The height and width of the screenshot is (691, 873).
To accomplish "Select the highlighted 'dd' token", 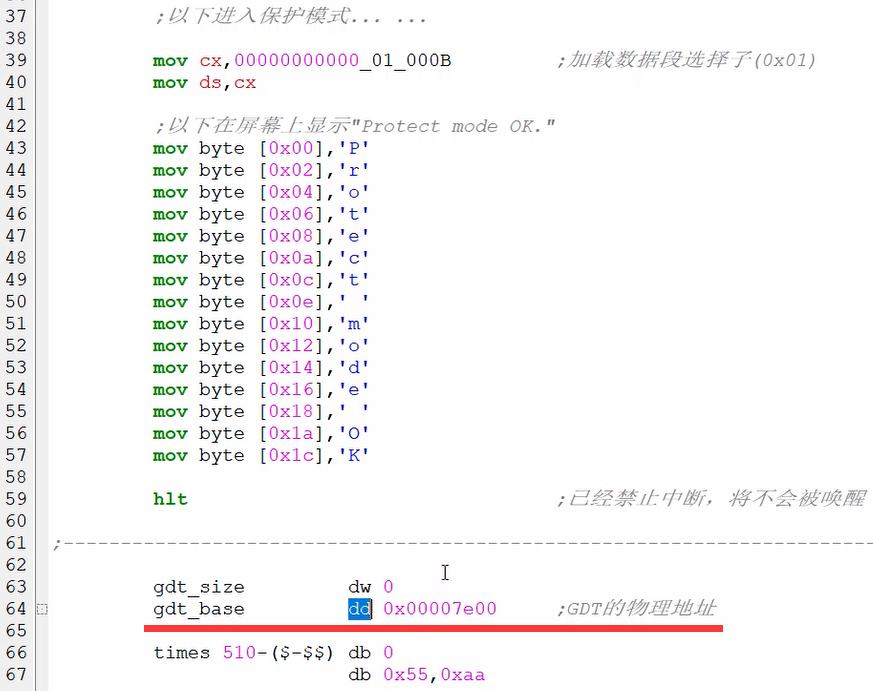I will 359,609.
